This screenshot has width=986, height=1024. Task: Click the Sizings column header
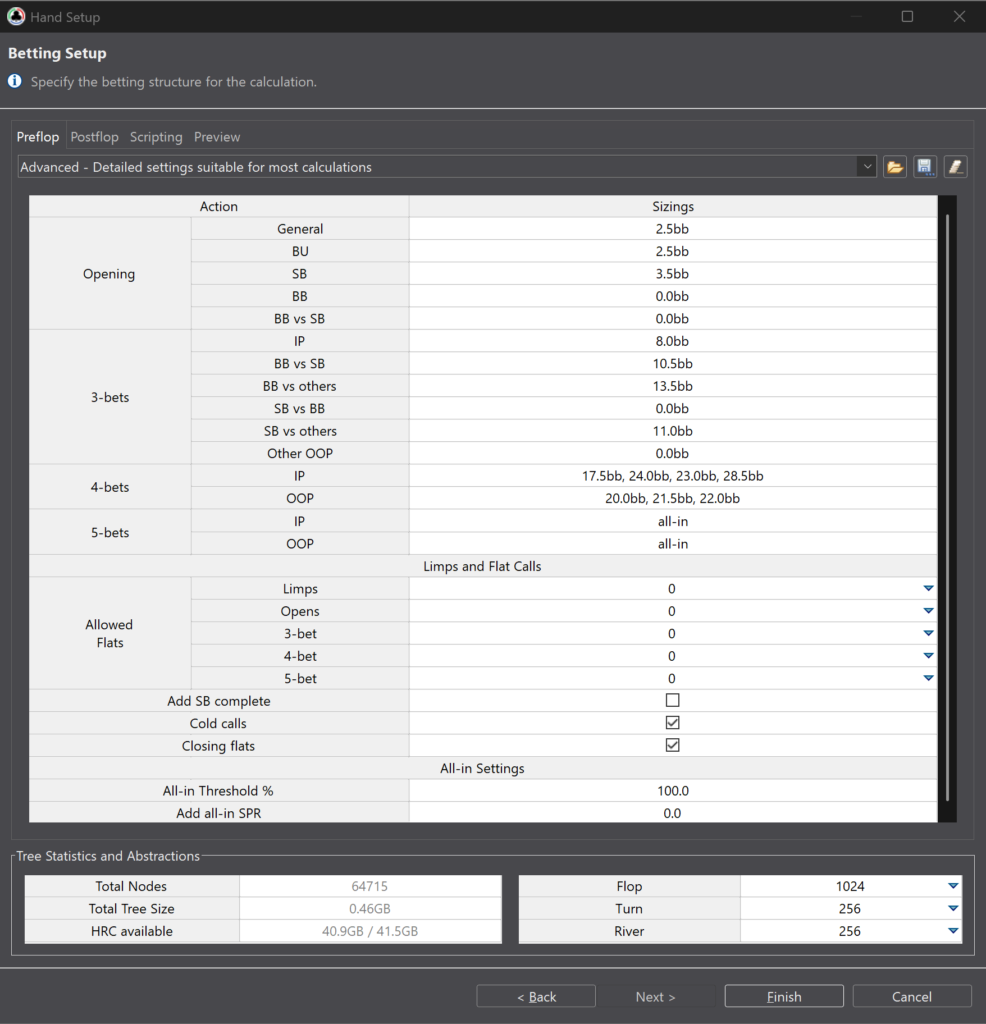pyautogui.click(x=673, y=206)
